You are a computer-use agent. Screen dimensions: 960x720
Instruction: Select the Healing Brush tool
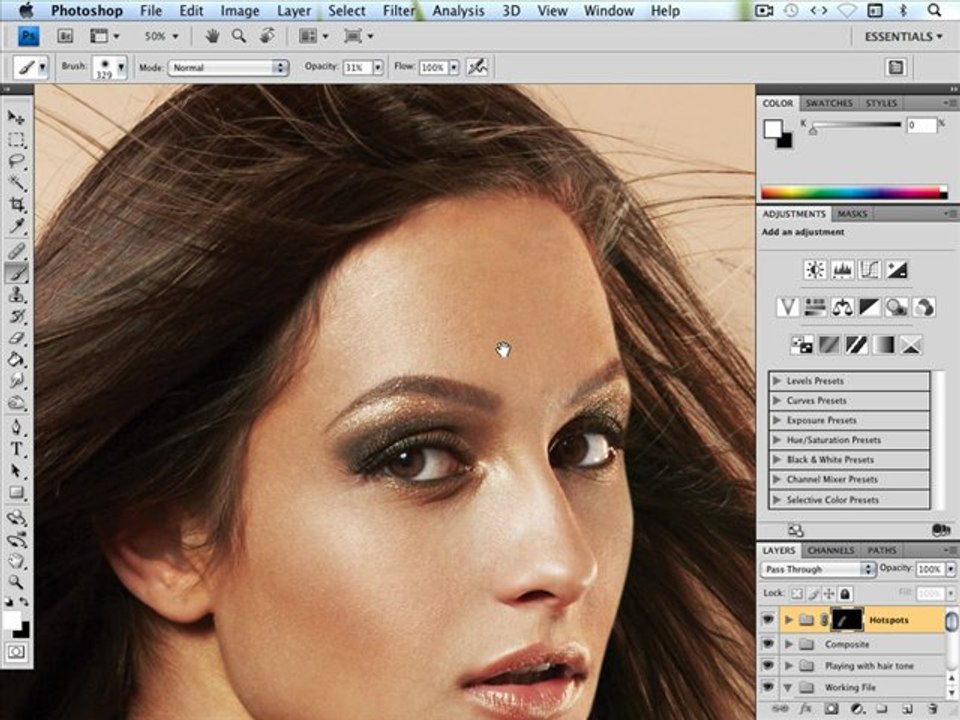[x=16, y=251]
